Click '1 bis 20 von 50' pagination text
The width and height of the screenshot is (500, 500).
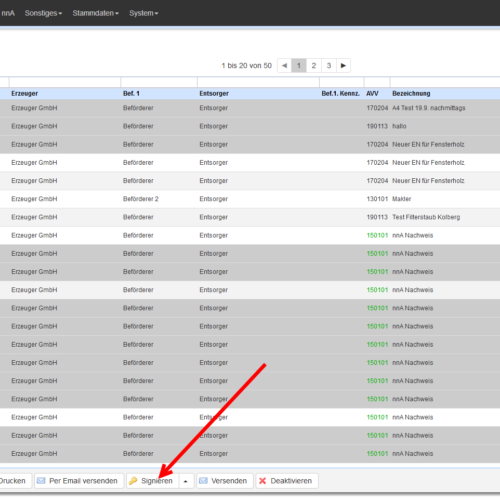pos(247,65)
